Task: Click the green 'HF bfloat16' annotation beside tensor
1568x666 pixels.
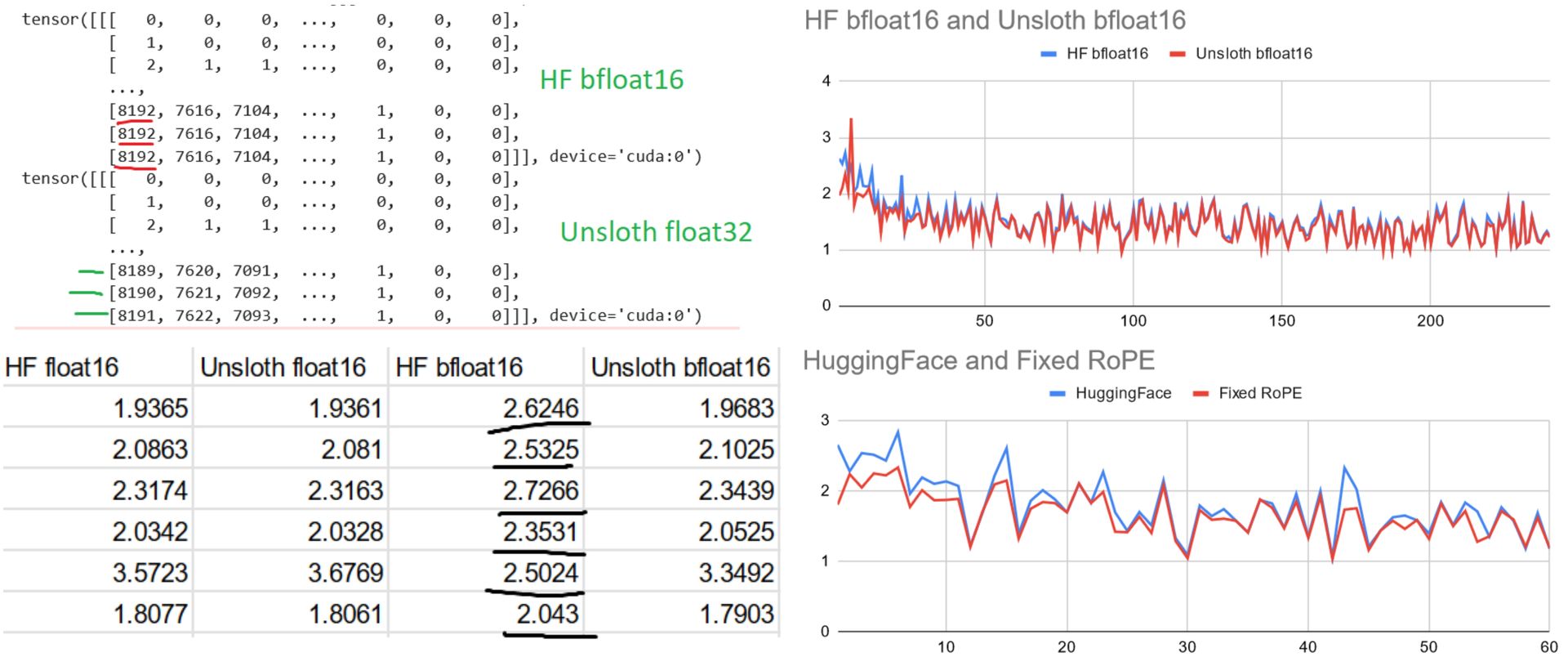Action: click(x=612, y=79)
